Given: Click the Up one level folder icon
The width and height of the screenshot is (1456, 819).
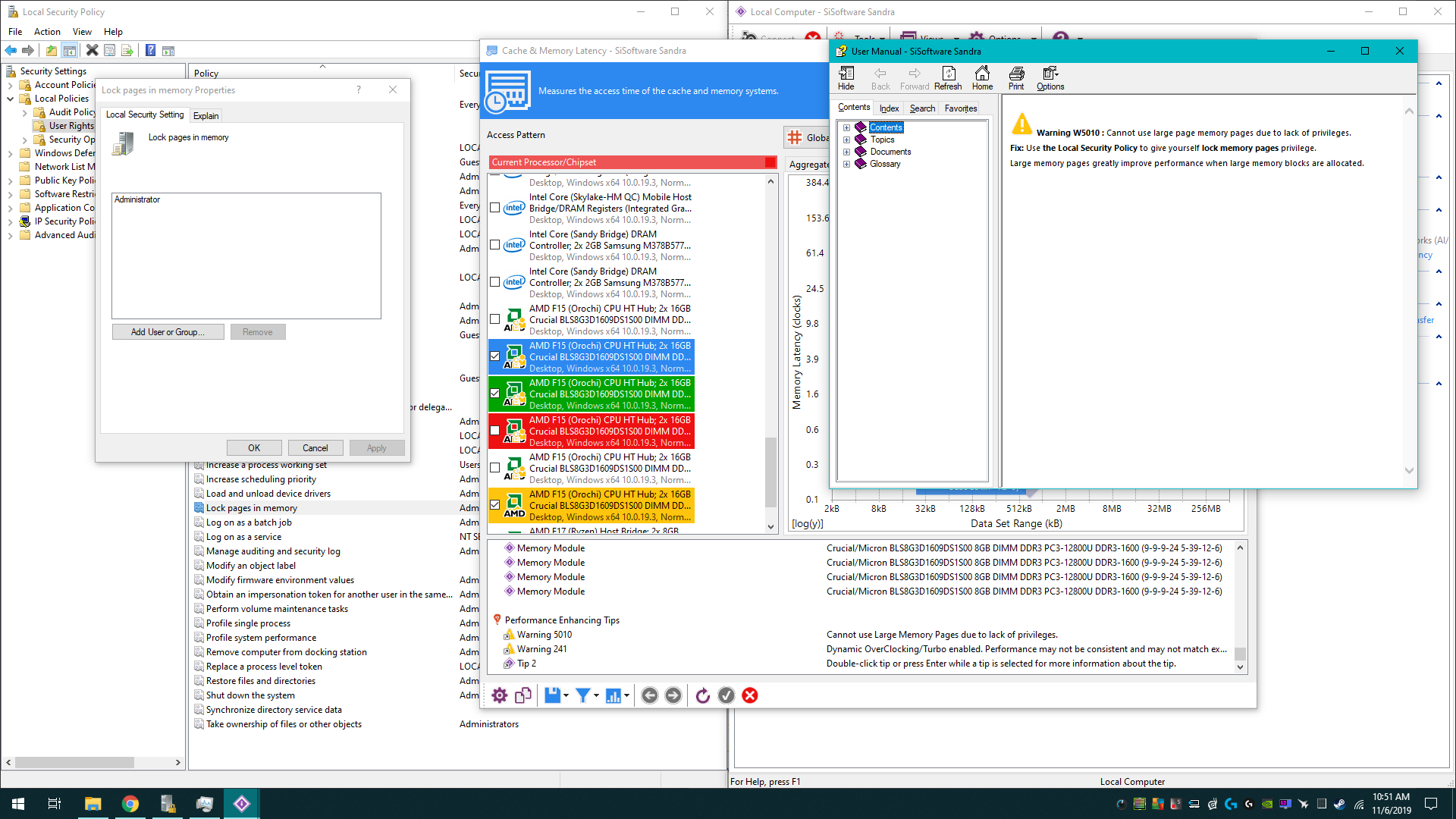Looking at the screenshot, I should click(51, 51).
